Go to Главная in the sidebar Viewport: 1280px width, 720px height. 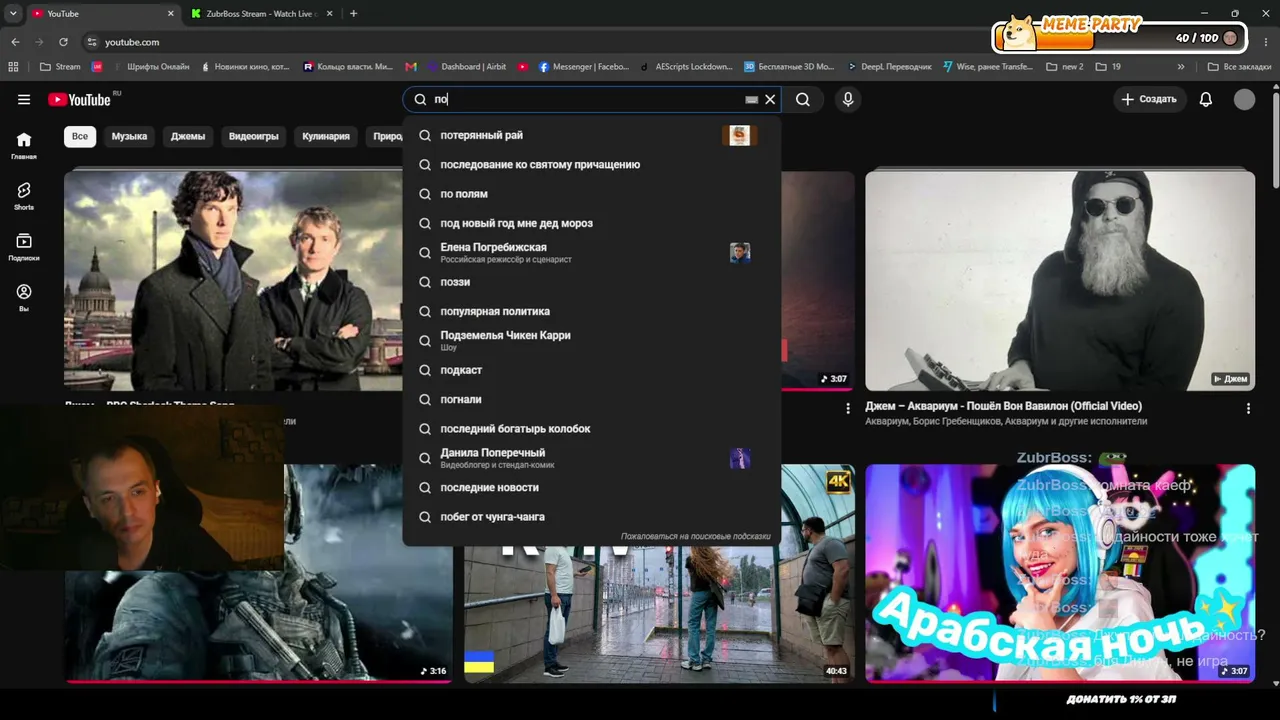(24, 146)
